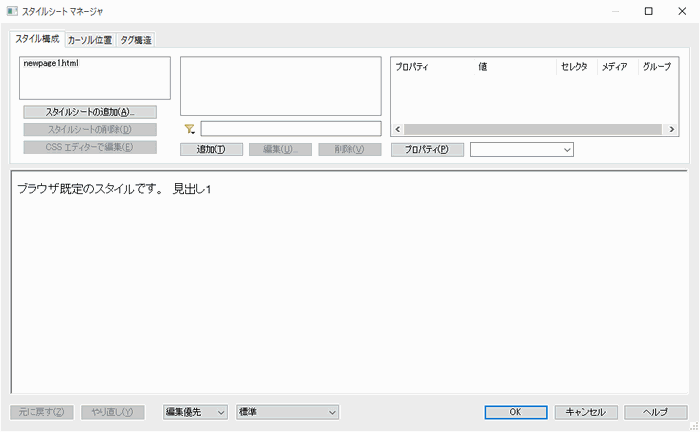Viewport: 700px width, 432px height.
Task: Click the スタイルシートの追加 button
Action: pyautogui.click(x=90, y=112)
